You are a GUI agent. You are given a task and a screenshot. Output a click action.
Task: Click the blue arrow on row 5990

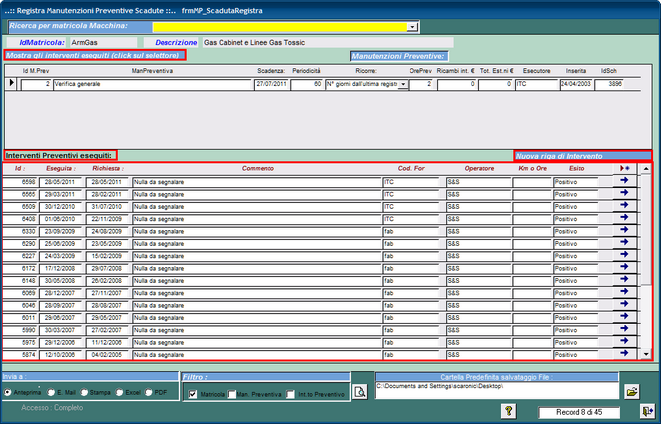pyautogui.click(x=624, y=329)
